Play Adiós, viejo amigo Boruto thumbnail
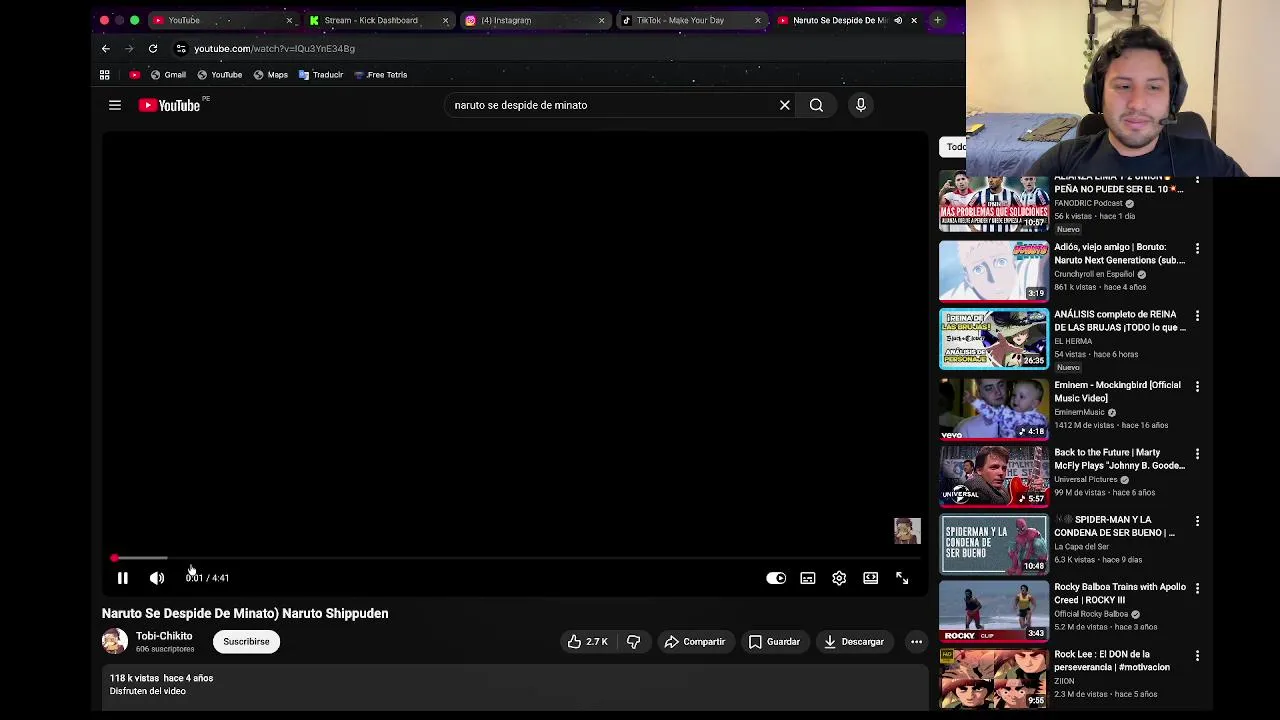 [x=994, y=270]
